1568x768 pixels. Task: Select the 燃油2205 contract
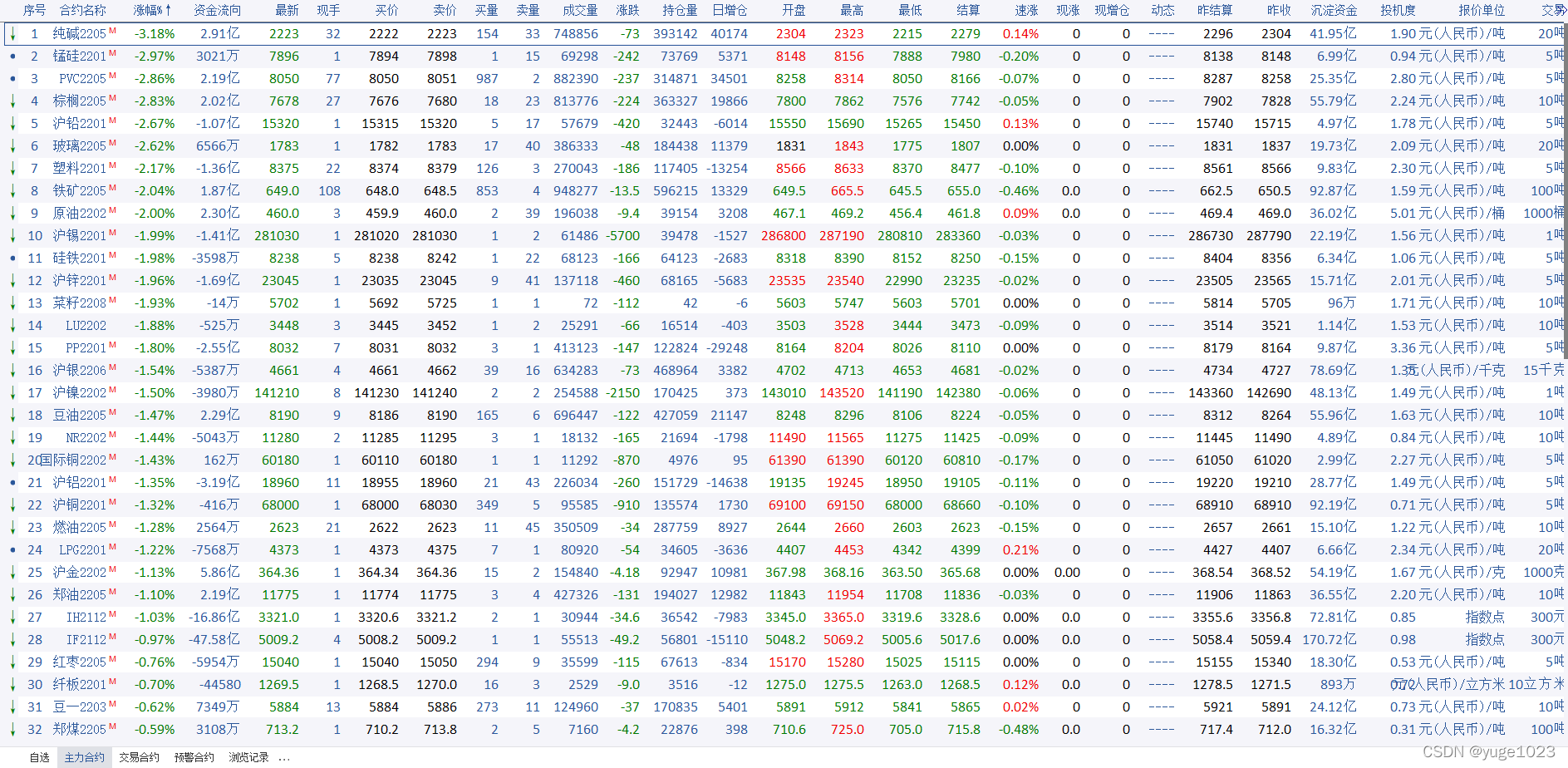[80, 527]
